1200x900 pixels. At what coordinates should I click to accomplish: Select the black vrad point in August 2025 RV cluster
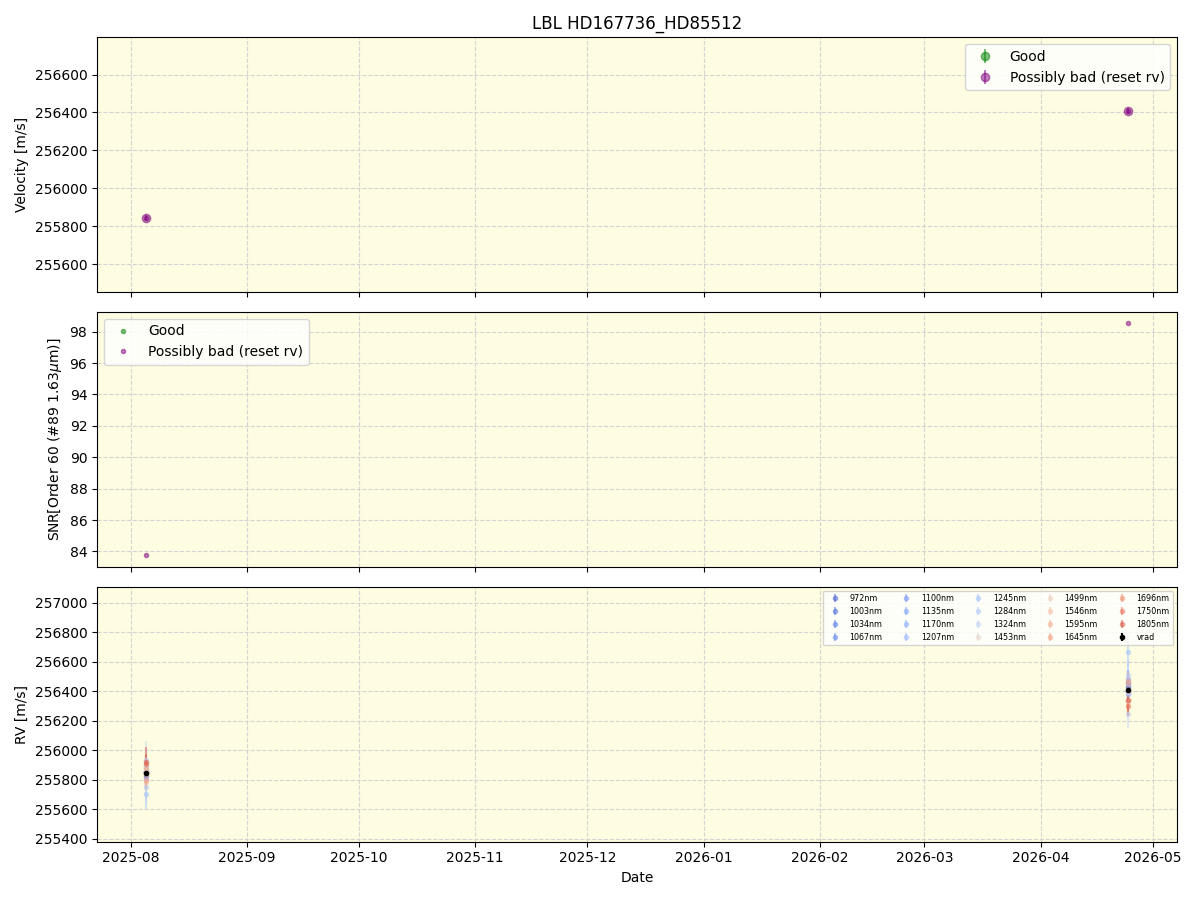[146, 773]
